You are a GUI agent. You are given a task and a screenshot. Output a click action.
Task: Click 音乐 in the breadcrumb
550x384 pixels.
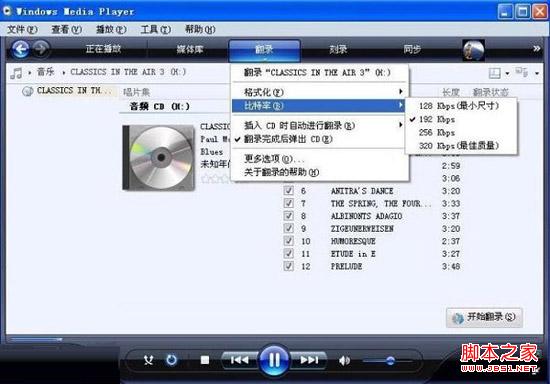pos(46,72)
